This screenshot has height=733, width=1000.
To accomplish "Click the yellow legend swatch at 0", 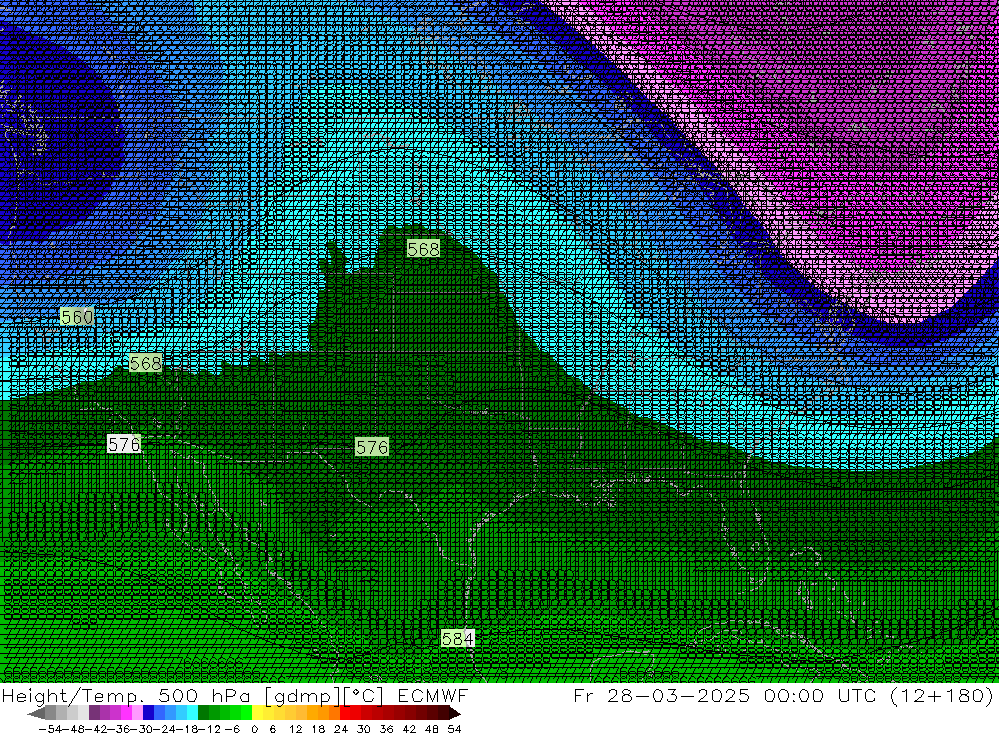I will (x=258, y=713).
